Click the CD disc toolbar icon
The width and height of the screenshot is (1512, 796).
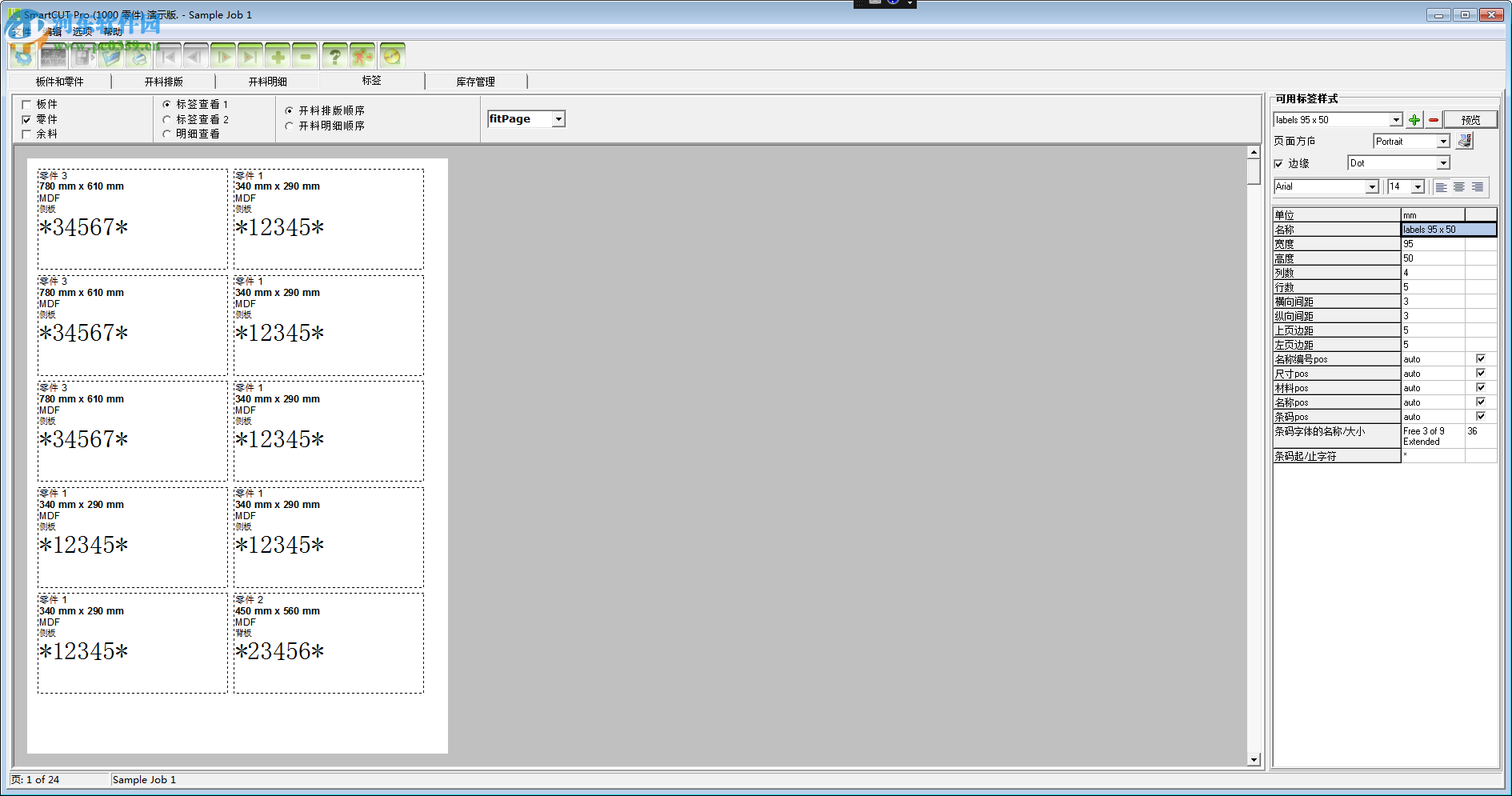392,57
